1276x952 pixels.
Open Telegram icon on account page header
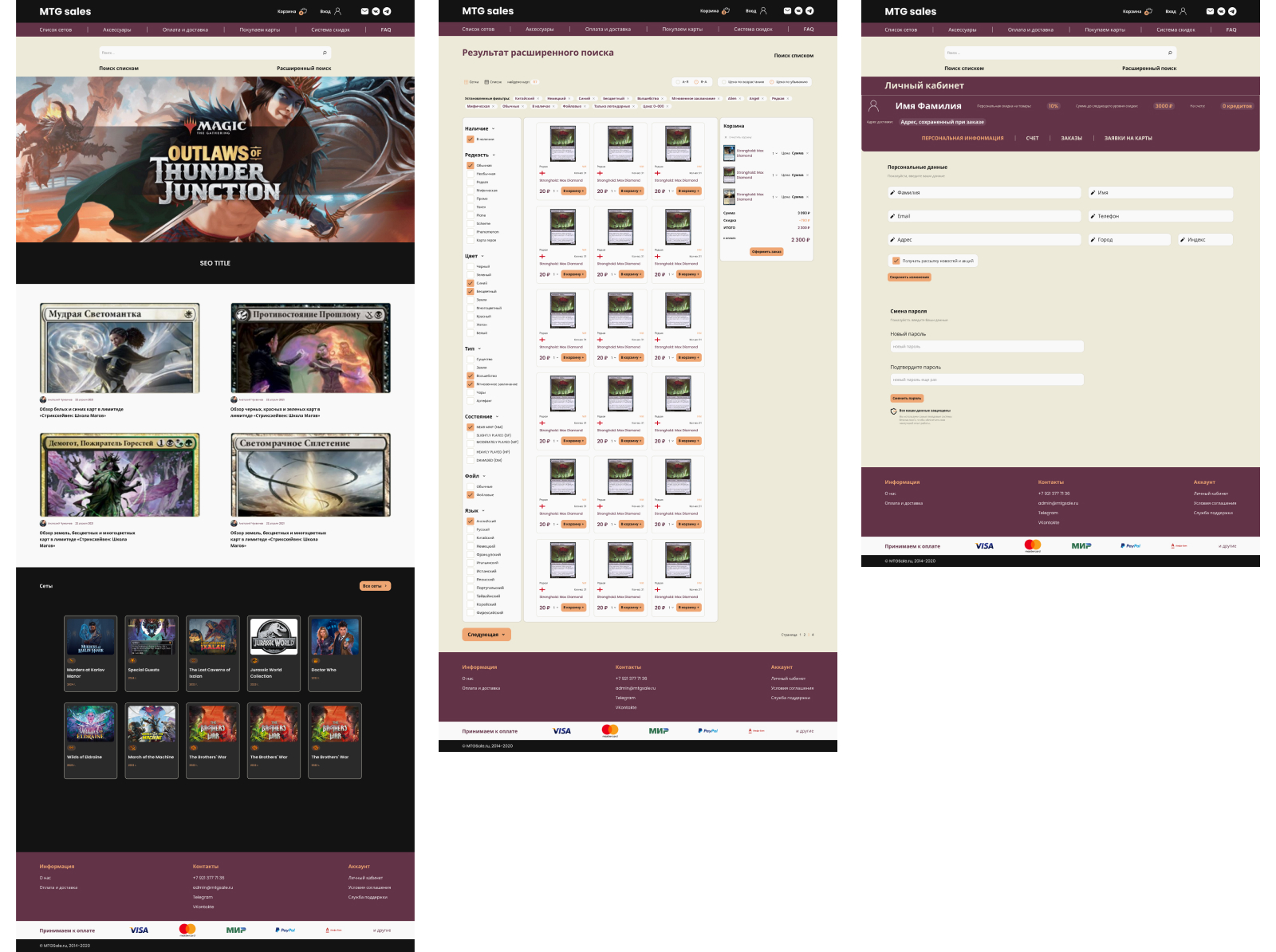(x=1232, y=11)
